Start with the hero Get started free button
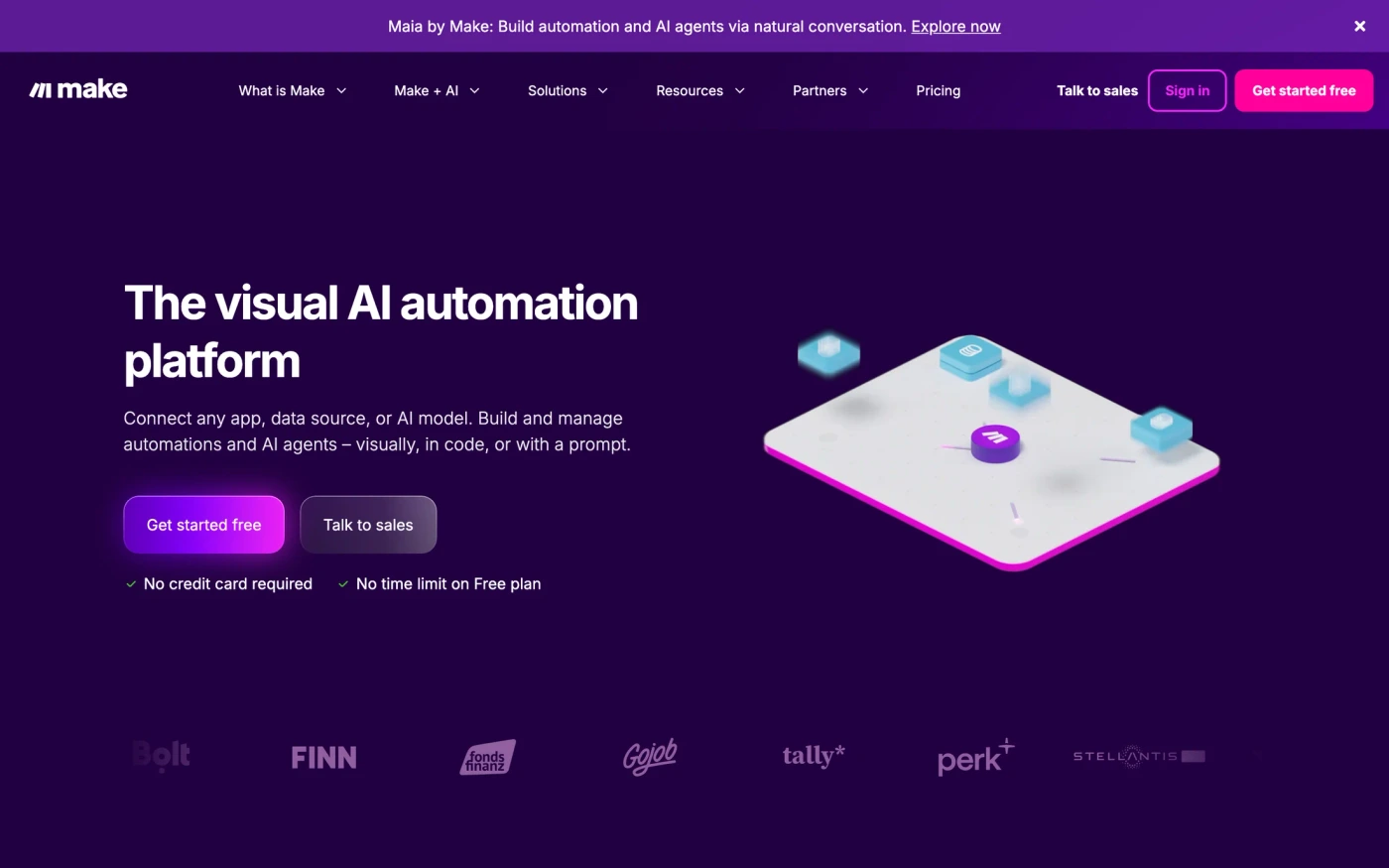 click(x=203, y=525)
